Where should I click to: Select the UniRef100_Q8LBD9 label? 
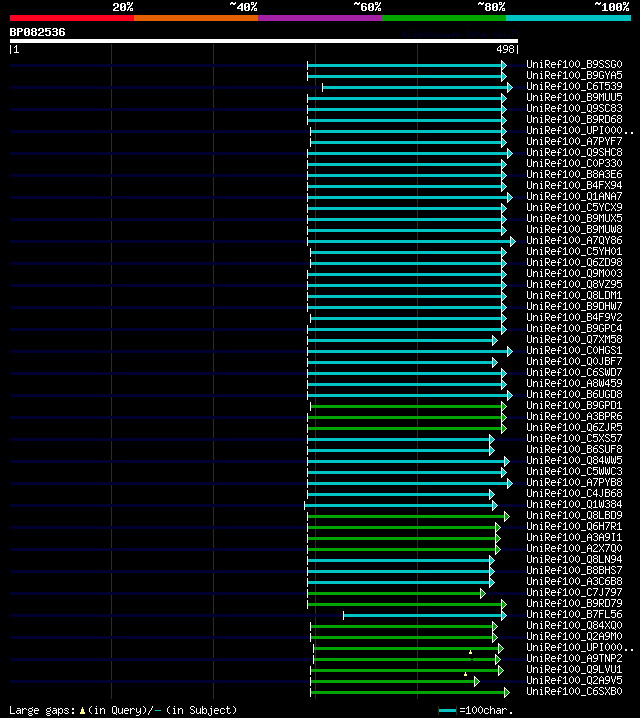click(574, 515)
